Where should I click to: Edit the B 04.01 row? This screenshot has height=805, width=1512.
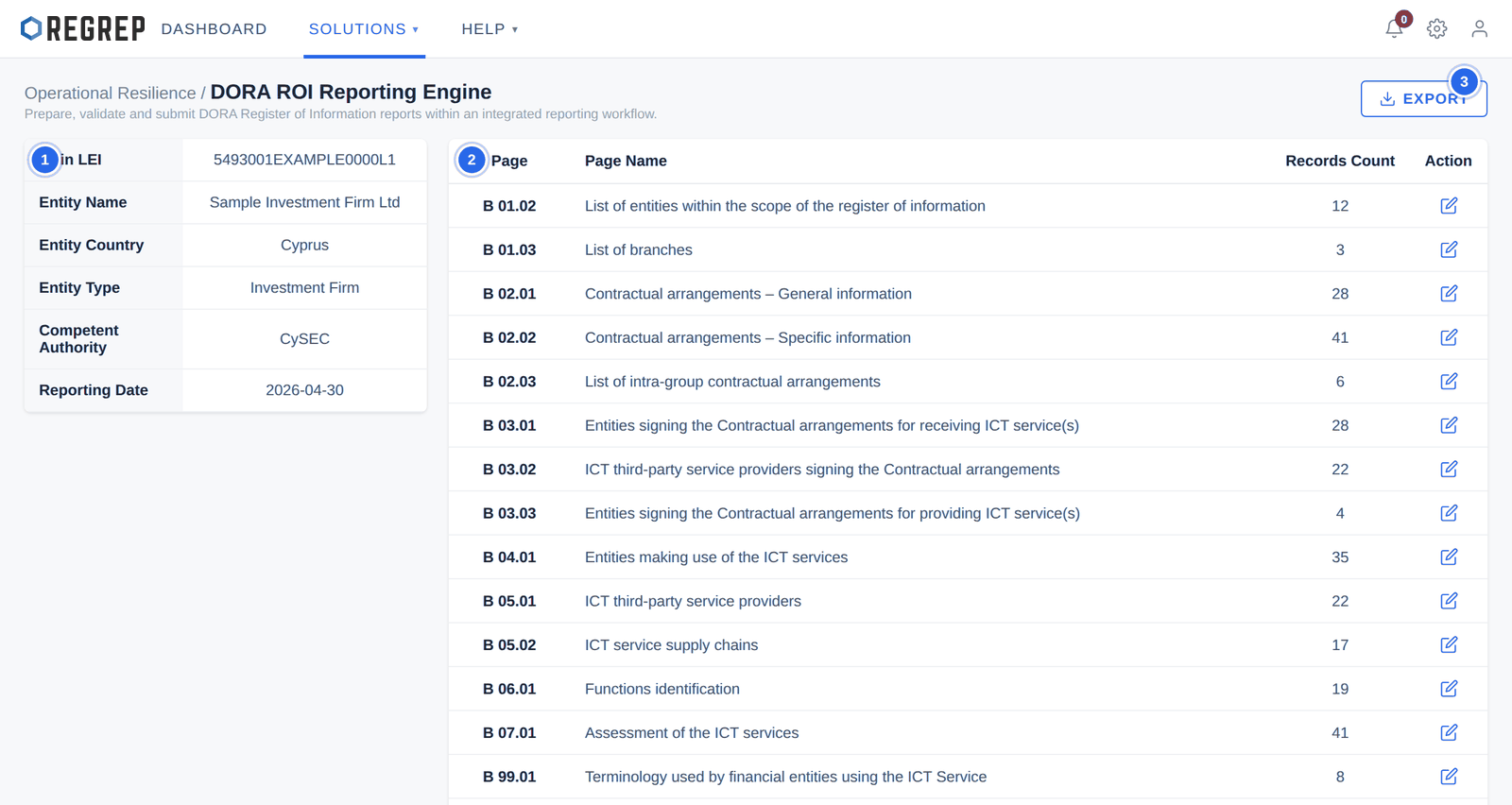click(1449, 557)
